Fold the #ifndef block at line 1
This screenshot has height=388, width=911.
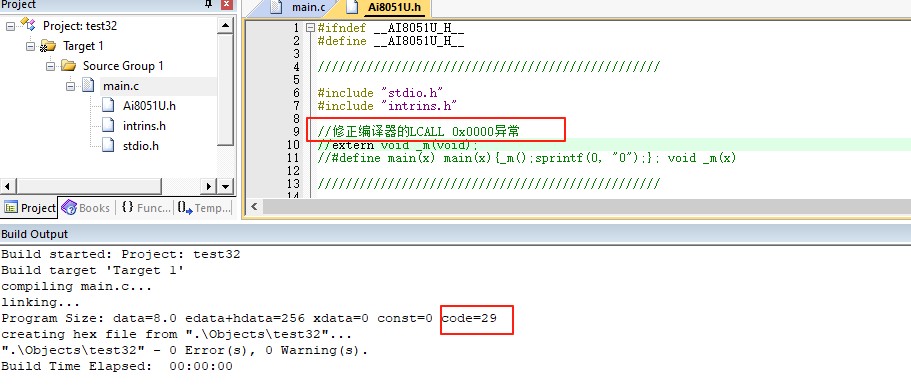310,28
